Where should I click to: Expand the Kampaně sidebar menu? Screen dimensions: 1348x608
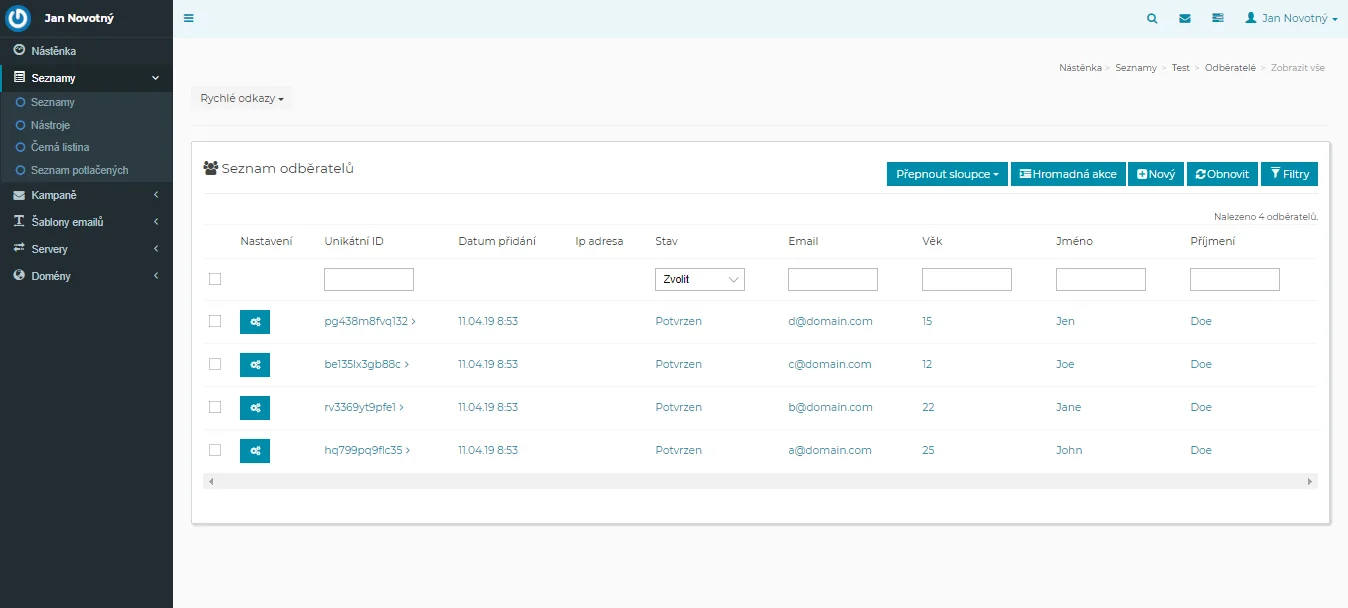[86, 195]
